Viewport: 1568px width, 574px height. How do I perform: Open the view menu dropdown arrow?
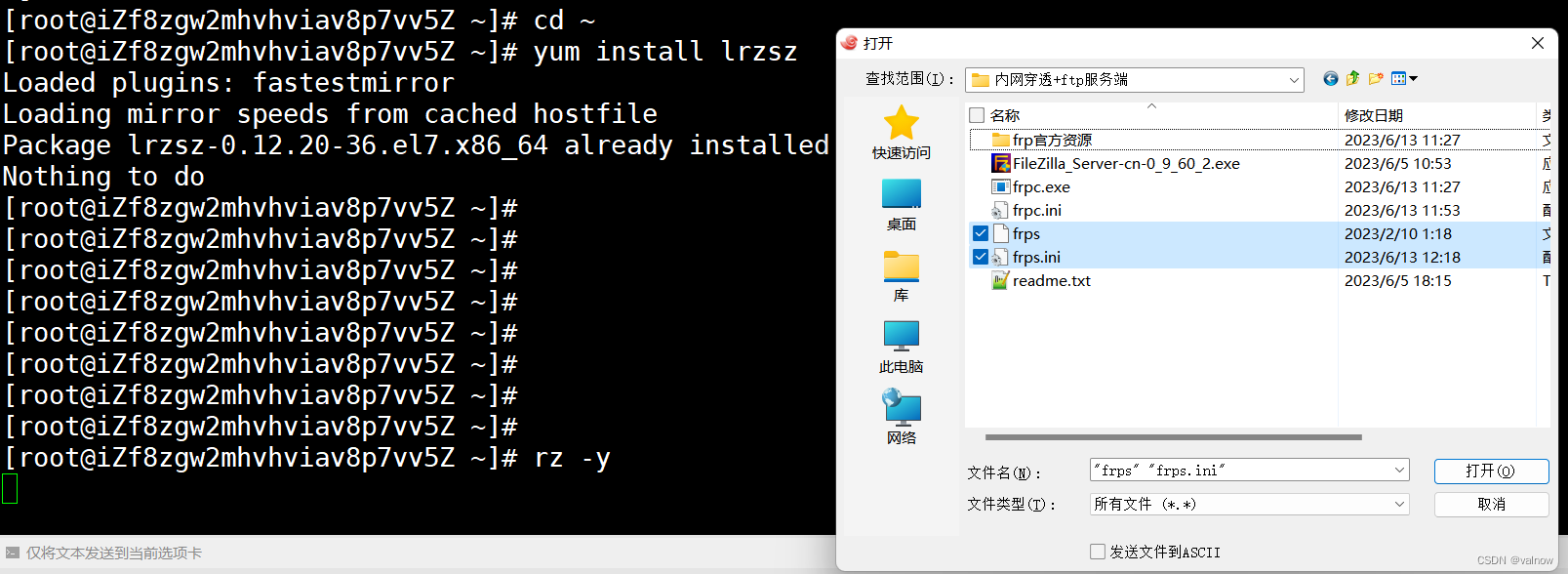[1413, 79]
